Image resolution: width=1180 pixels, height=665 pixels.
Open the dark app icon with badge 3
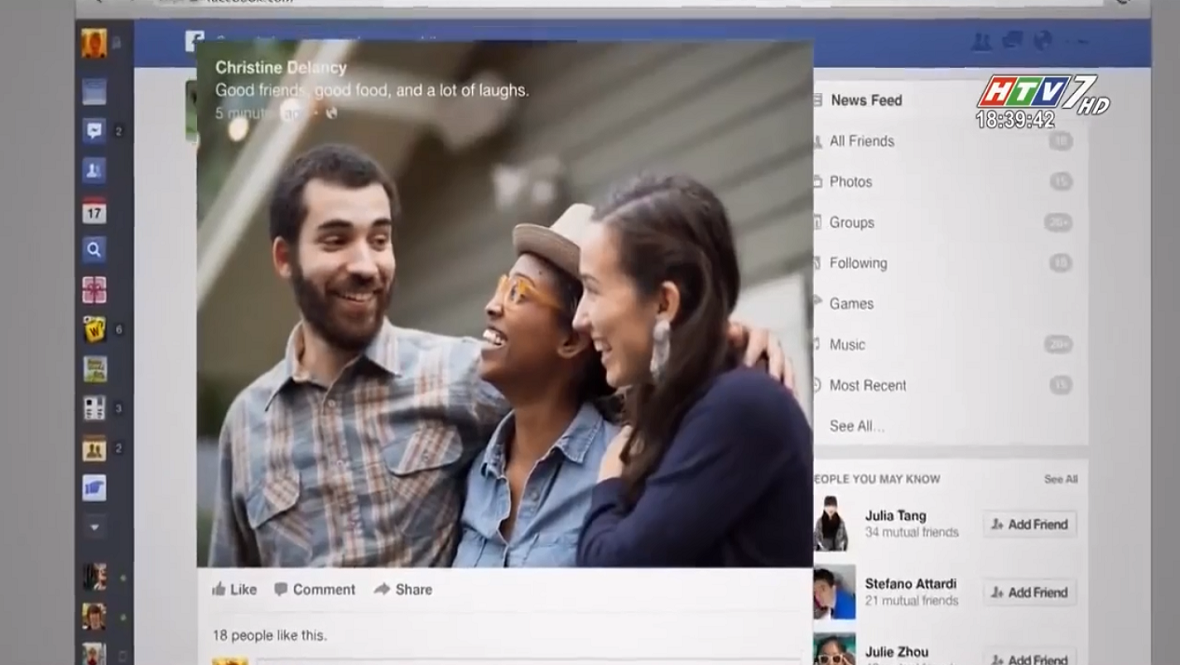94,408
